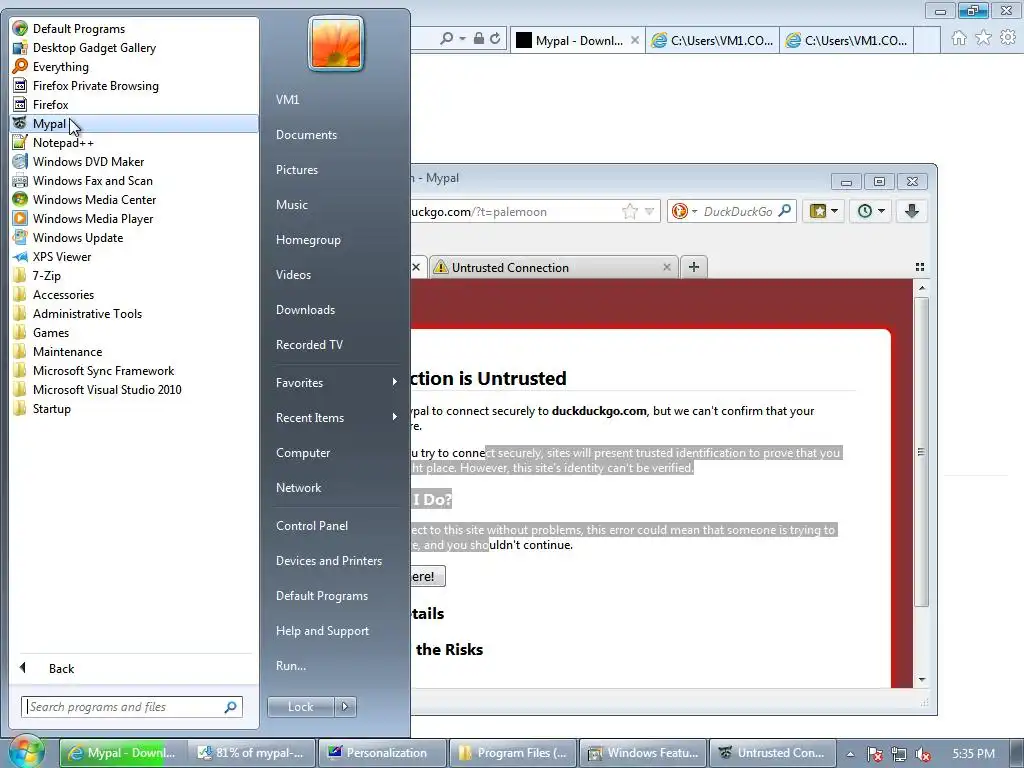Expand the Games folder

(134, 332)
